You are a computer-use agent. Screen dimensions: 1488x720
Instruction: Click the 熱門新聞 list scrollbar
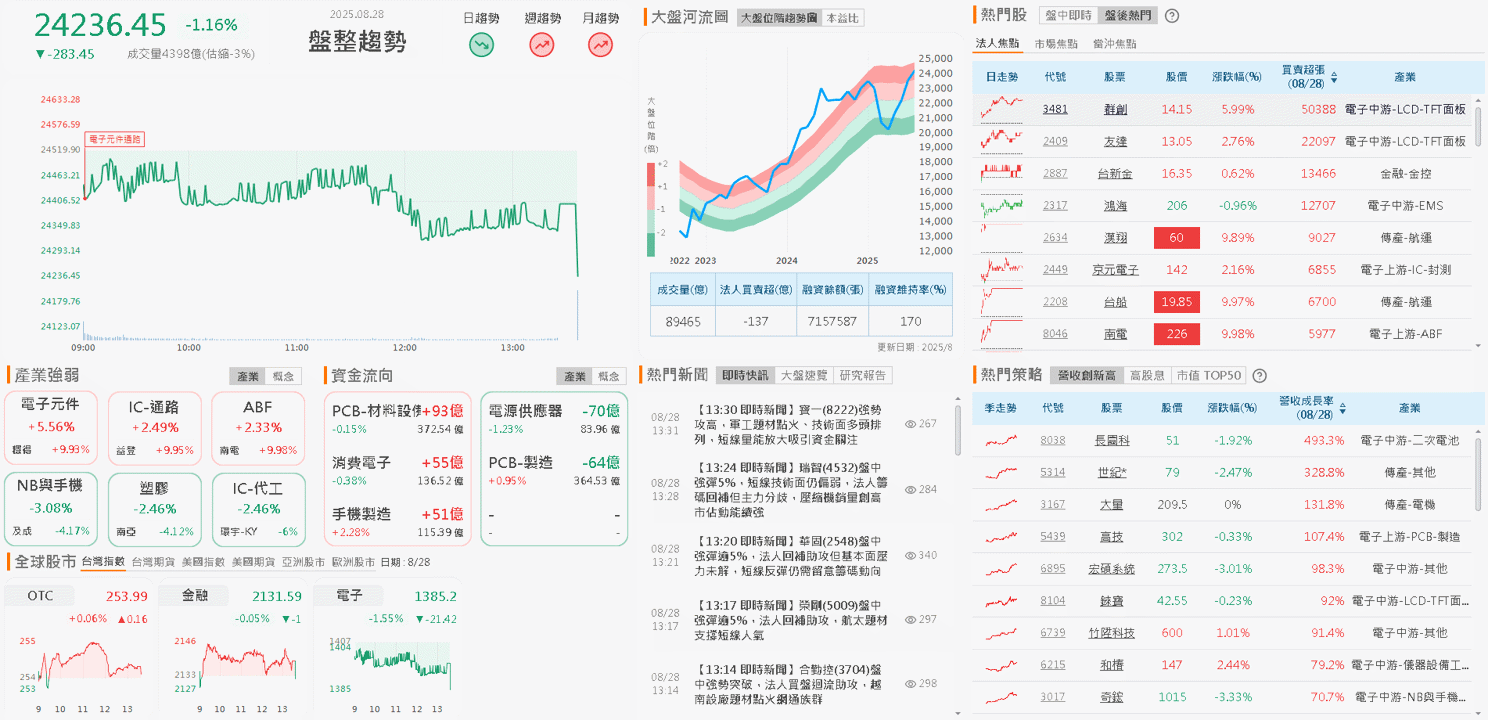(957, 430)
